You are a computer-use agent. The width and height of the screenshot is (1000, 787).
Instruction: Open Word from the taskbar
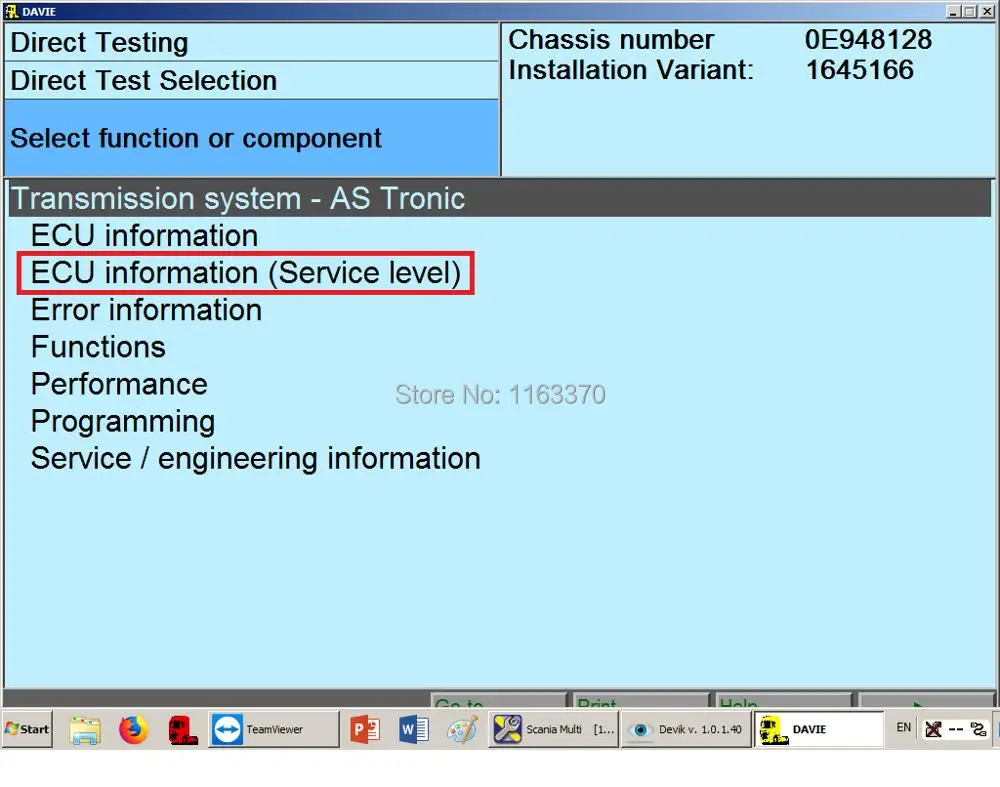pyautogui.click(x=414, y=730)
